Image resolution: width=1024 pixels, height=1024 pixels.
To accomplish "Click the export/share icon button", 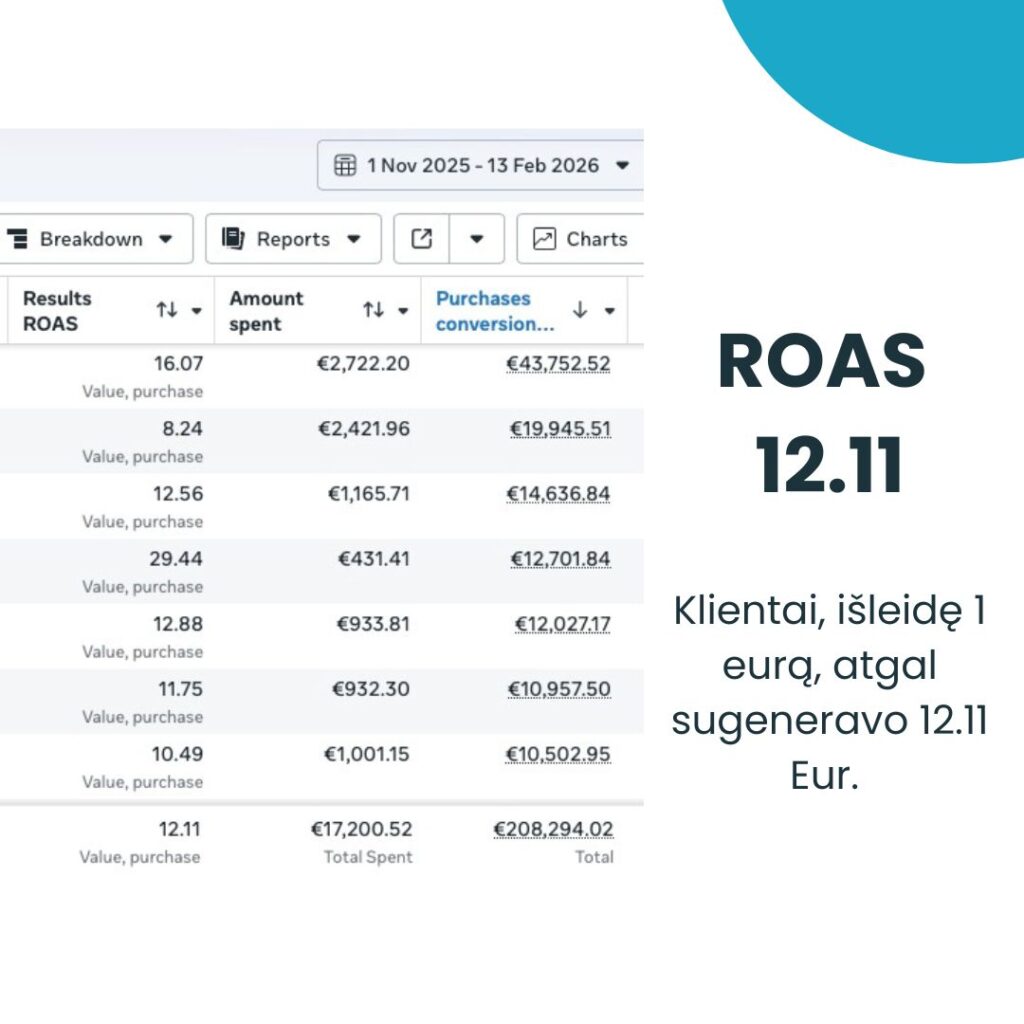I will [422, 239].
